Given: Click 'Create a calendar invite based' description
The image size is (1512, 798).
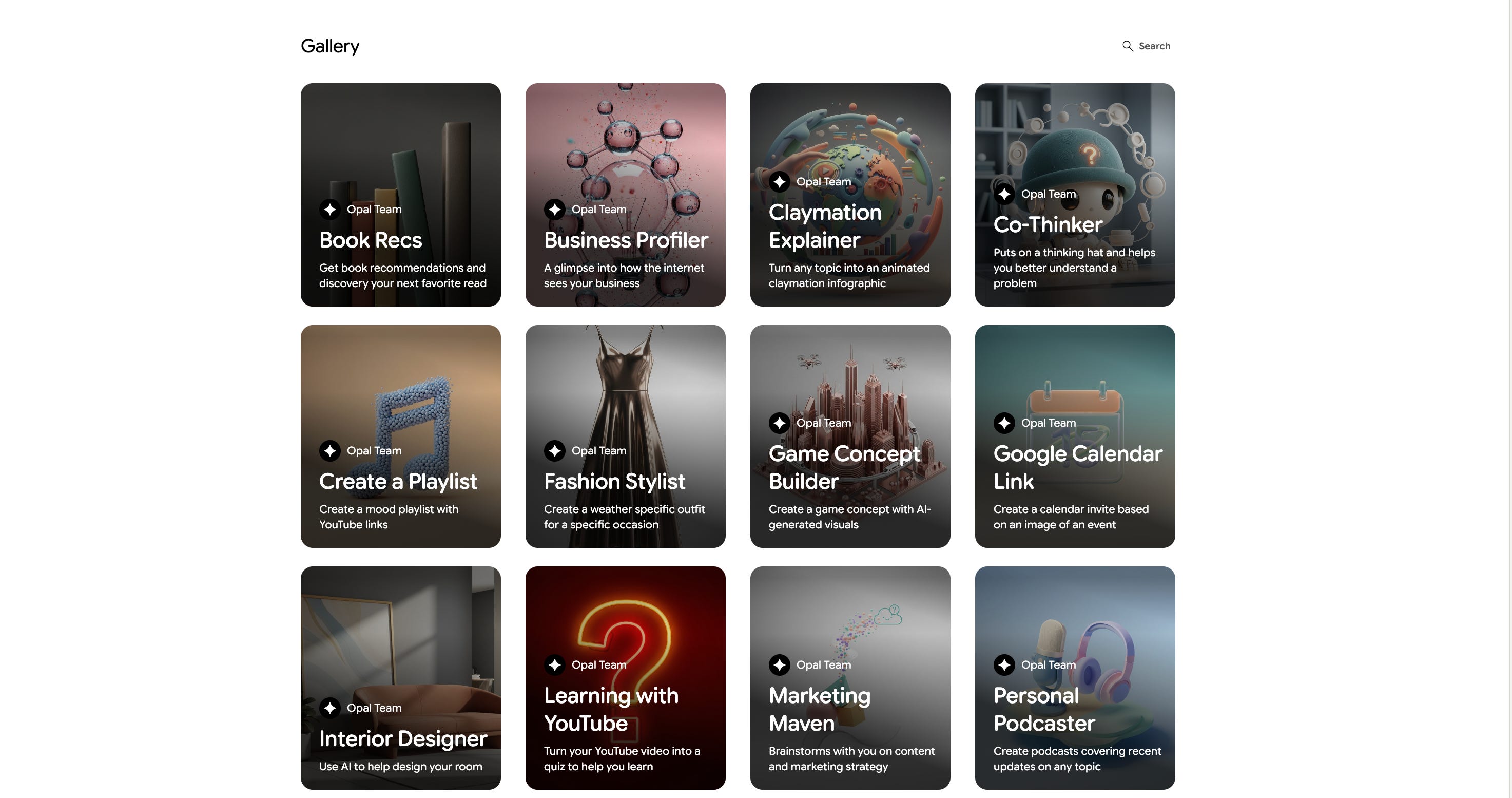Looking at the screenshot, I should click(x=1071, y=517).
